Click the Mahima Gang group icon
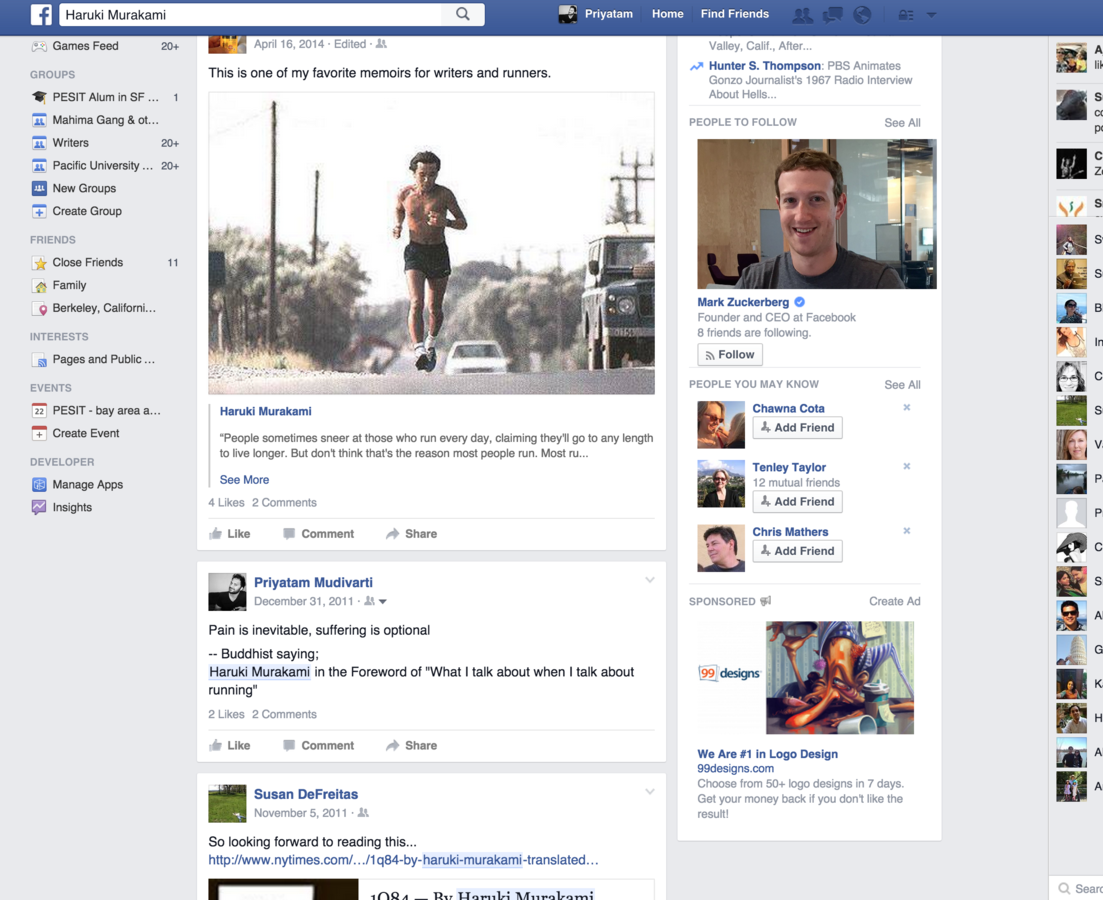Image resolution: width=1103 pixels, height=900 pixels. [39, 120]
